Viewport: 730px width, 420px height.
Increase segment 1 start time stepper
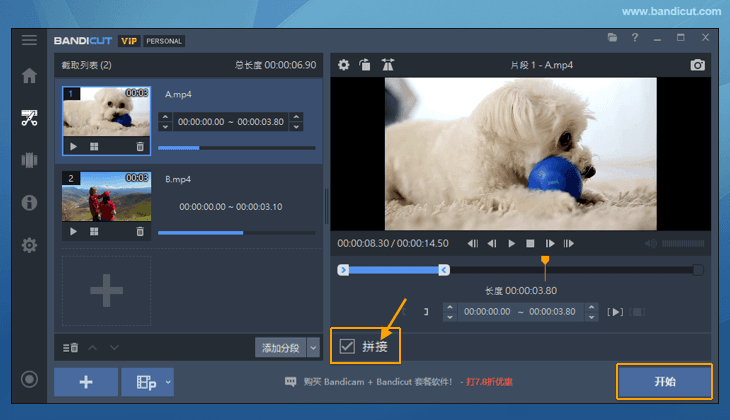click(165, 117)
